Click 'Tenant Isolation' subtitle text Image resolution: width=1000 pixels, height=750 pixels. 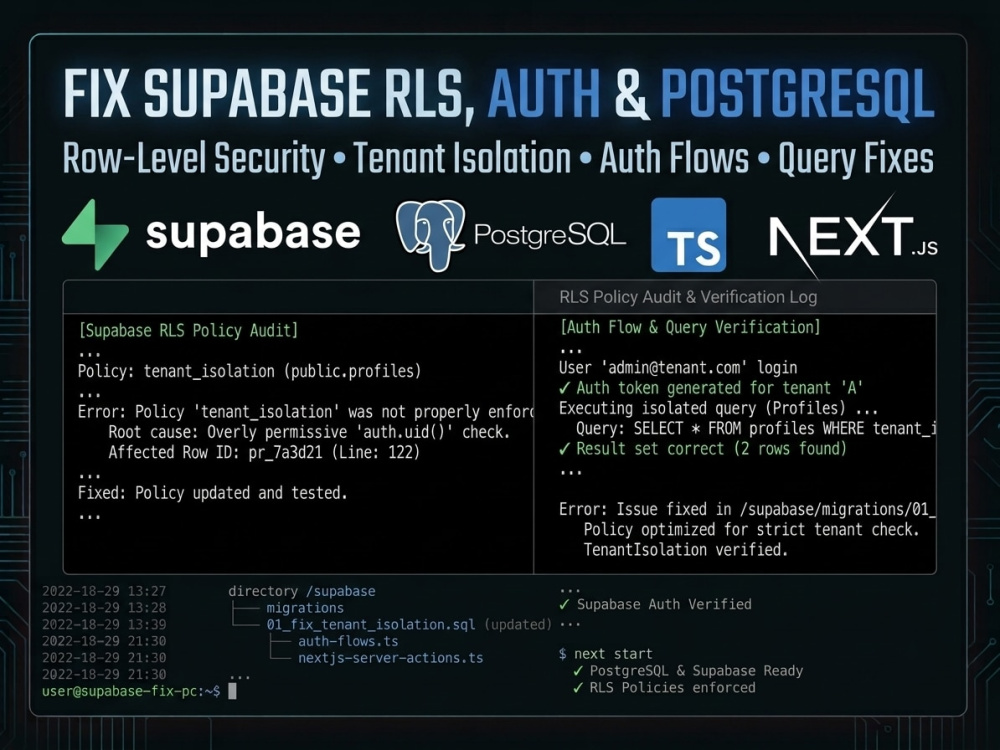coord(462,158)
